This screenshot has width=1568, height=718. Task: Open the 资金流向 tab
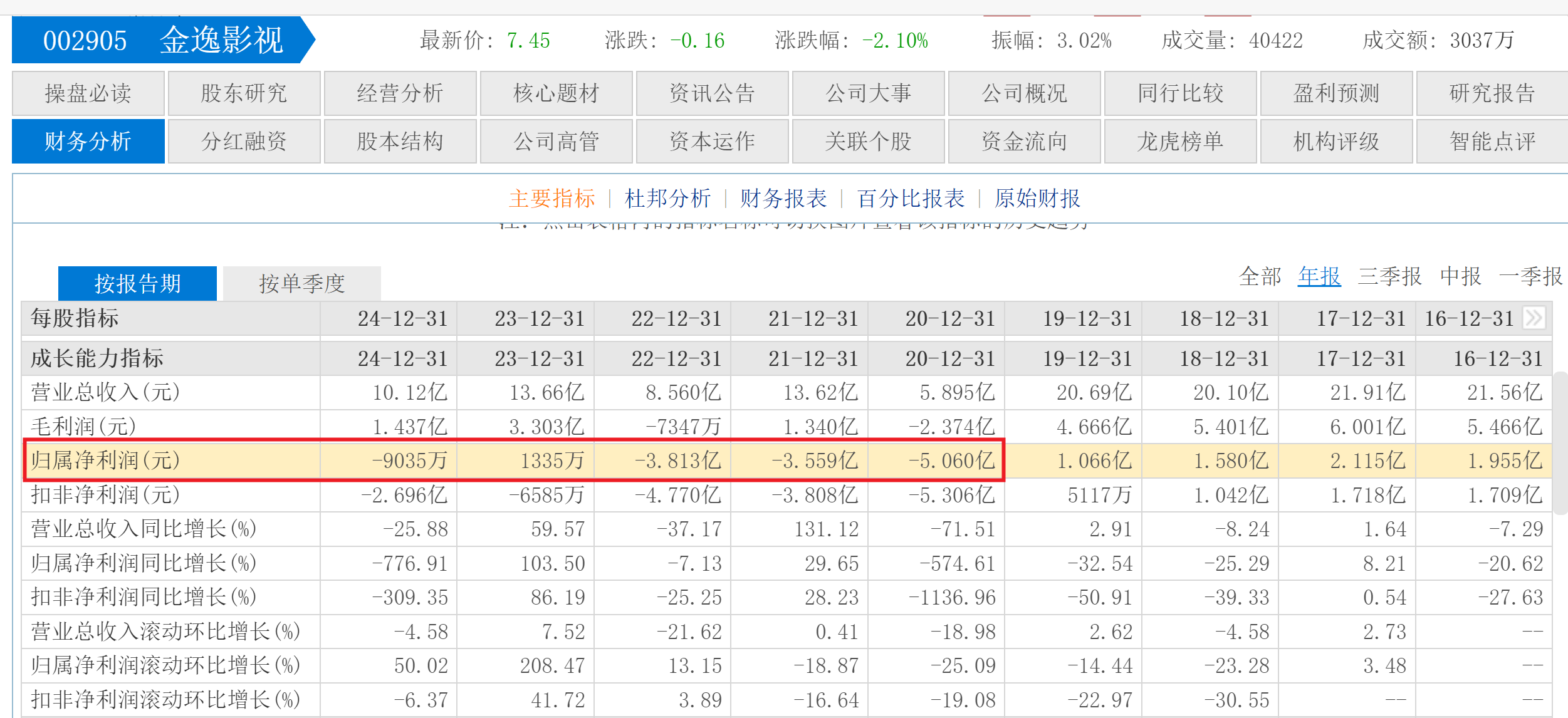click(x=1024, y=141)
